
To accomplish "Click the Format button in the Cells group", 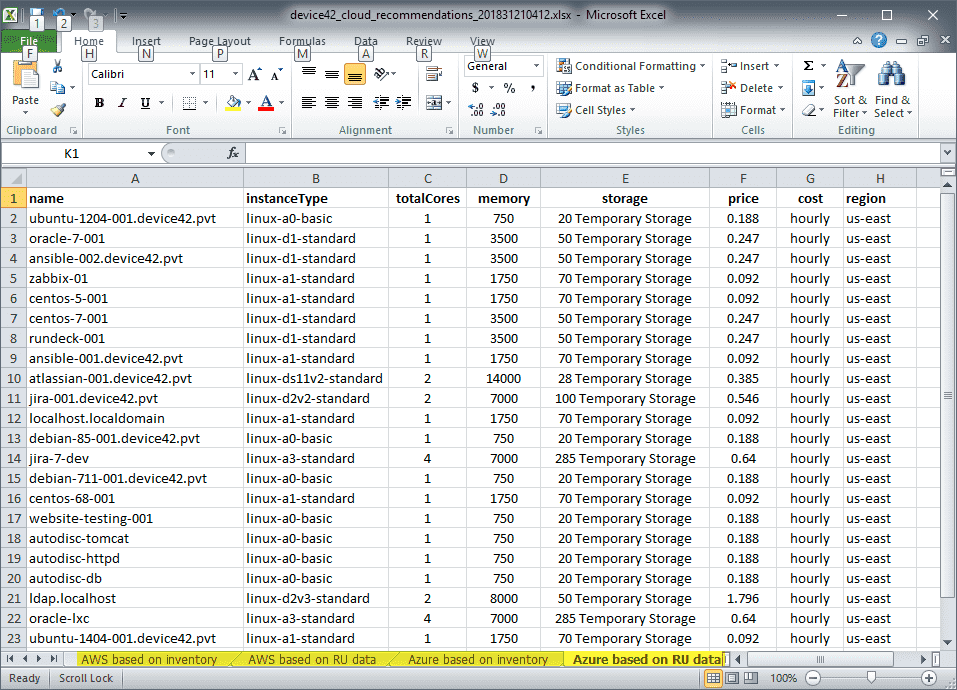I will pyautogui.click(x=753, y=110).
